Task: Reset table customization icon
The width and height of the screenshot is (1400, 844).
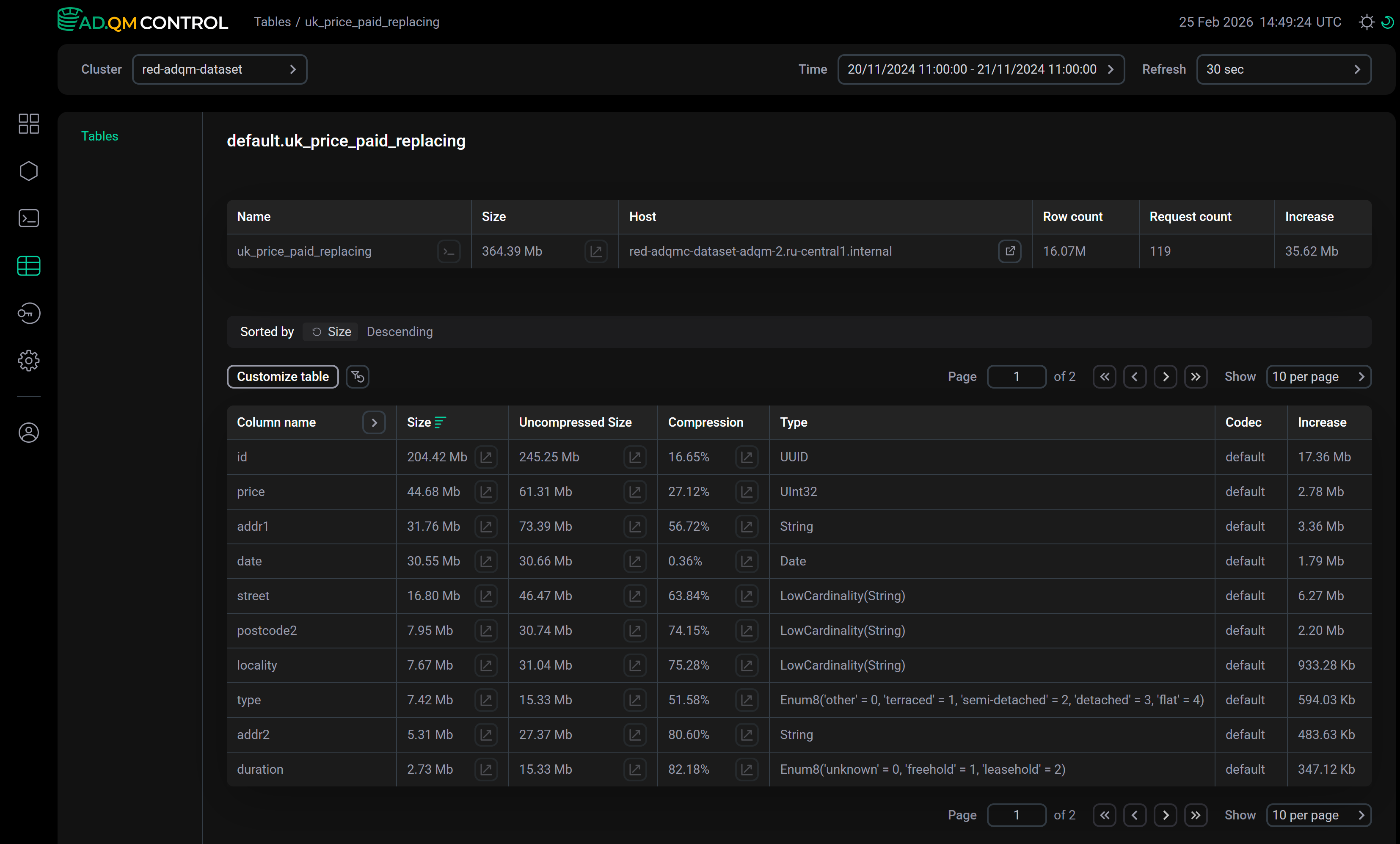Action: [x=357, y=376]
